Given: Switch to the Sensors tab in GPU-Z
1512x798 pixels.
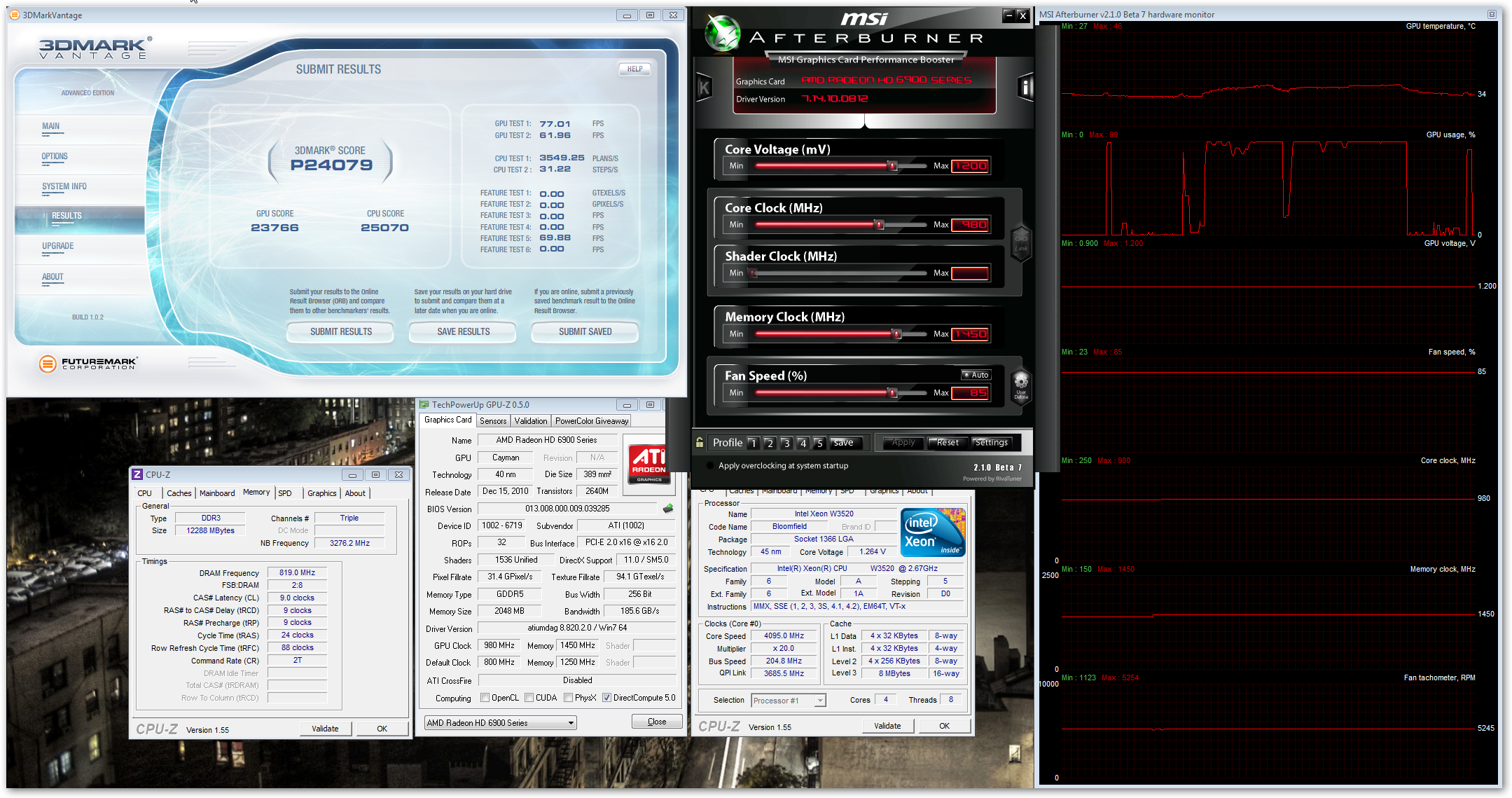Looking at the screenshot, I should (493, 420).
